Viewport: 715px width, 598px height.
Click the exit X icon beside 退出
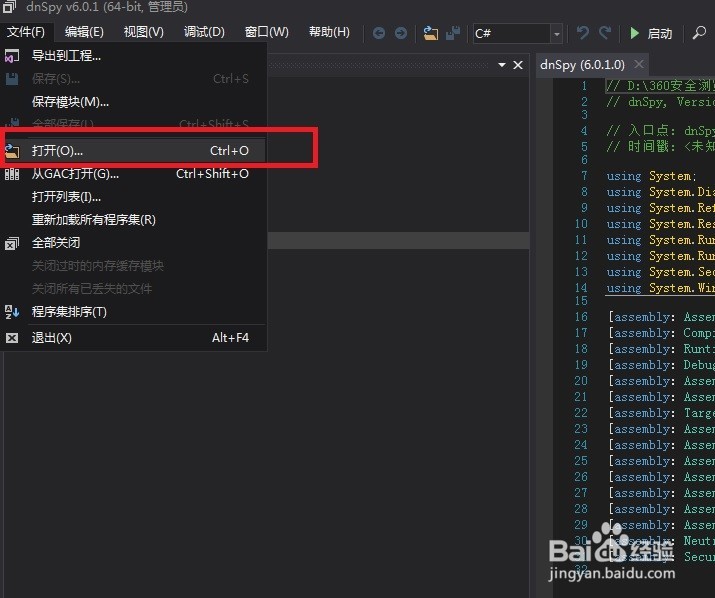click(x=12, y=338)
